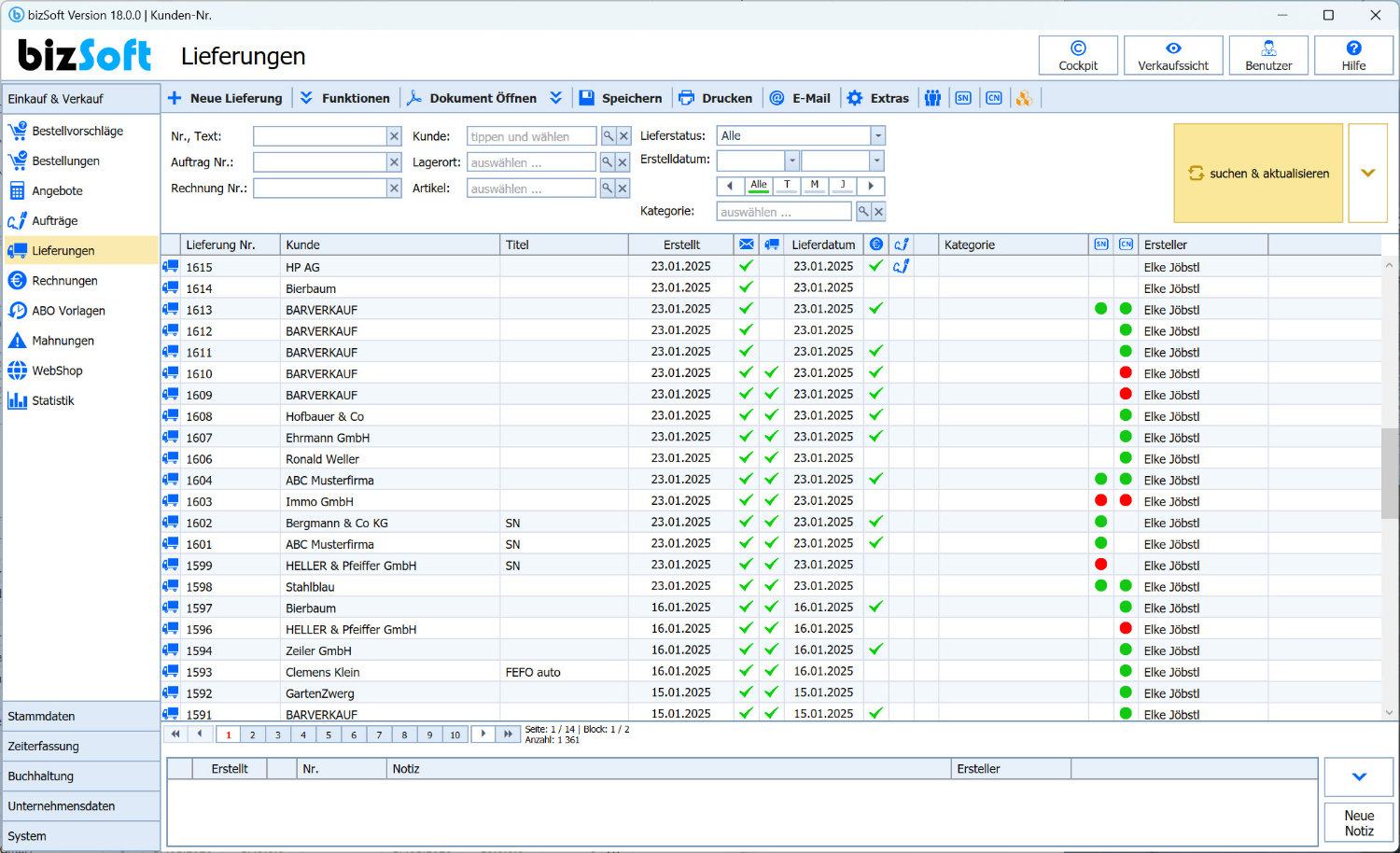Screen dimensions: 1400x853
Task: Expand the Extras menu
Action: point(877,98)
